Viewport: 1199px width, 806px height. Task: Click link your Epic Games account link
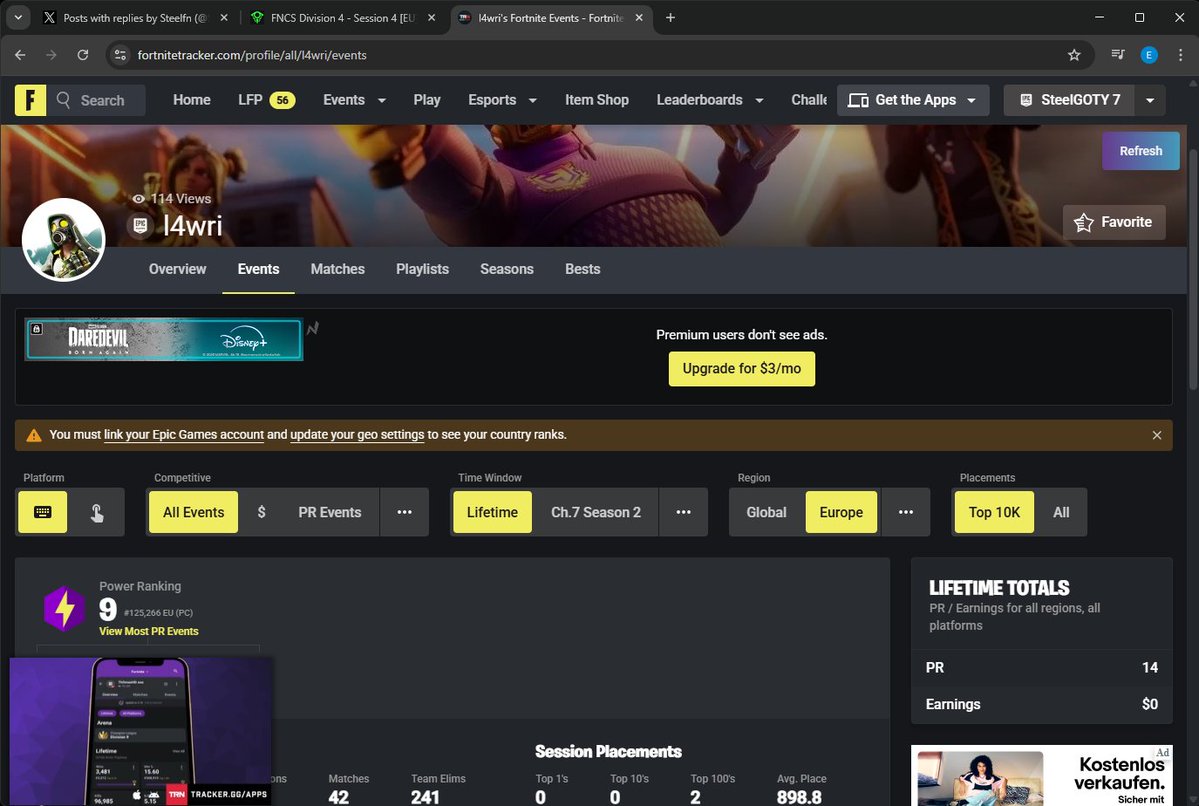(x=184, y=435)
